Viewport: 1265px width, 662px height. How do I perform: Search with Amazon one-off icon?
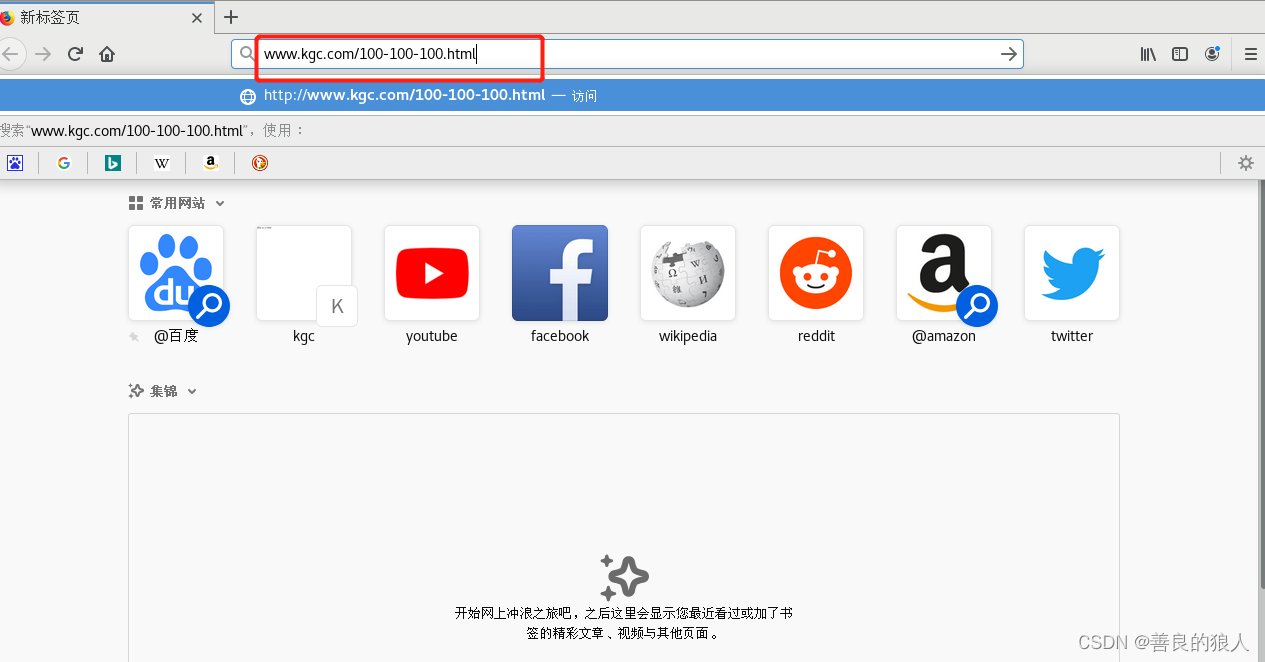[x=210, y=163]
